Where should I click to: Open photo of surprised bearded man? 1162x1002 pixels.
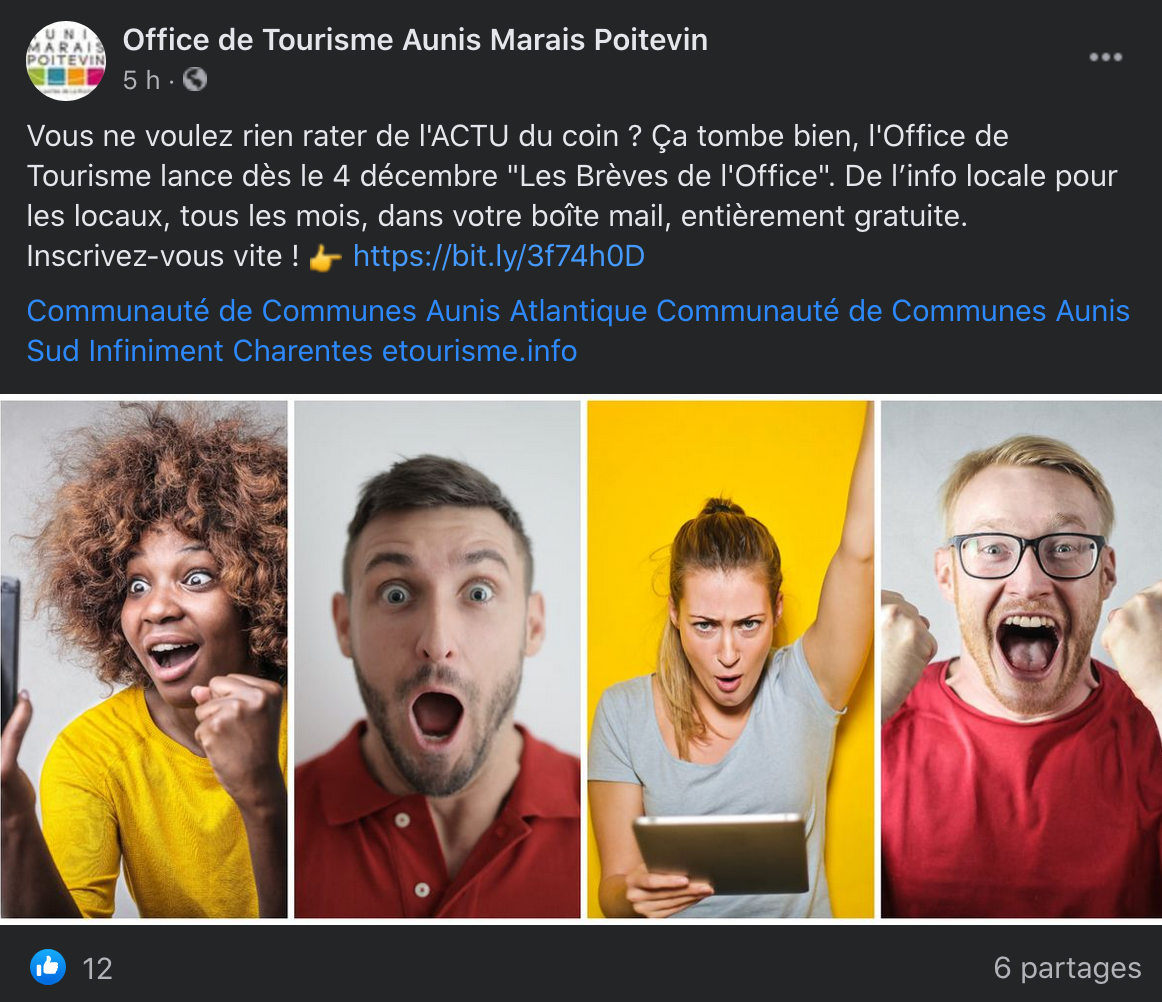click(x=437, y=660)
